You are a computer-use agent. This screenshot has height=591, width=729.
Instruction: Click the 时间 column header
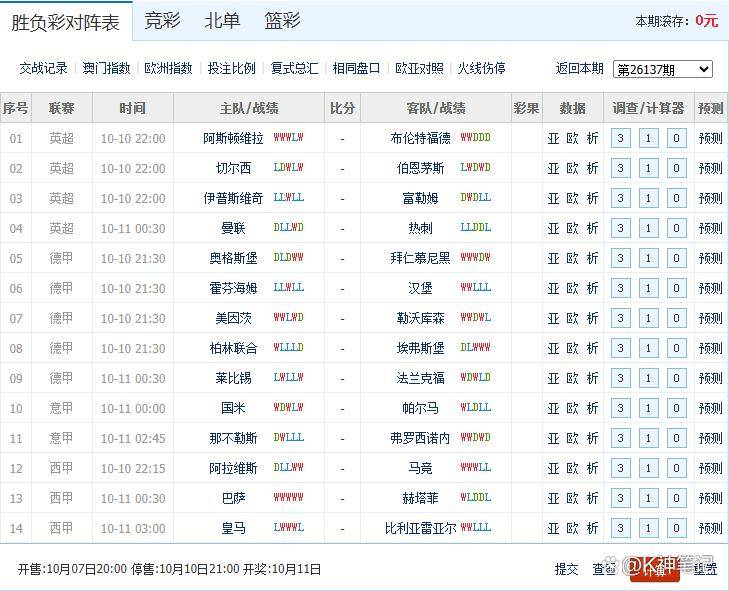pyautogui.click(x=133, y=108)
